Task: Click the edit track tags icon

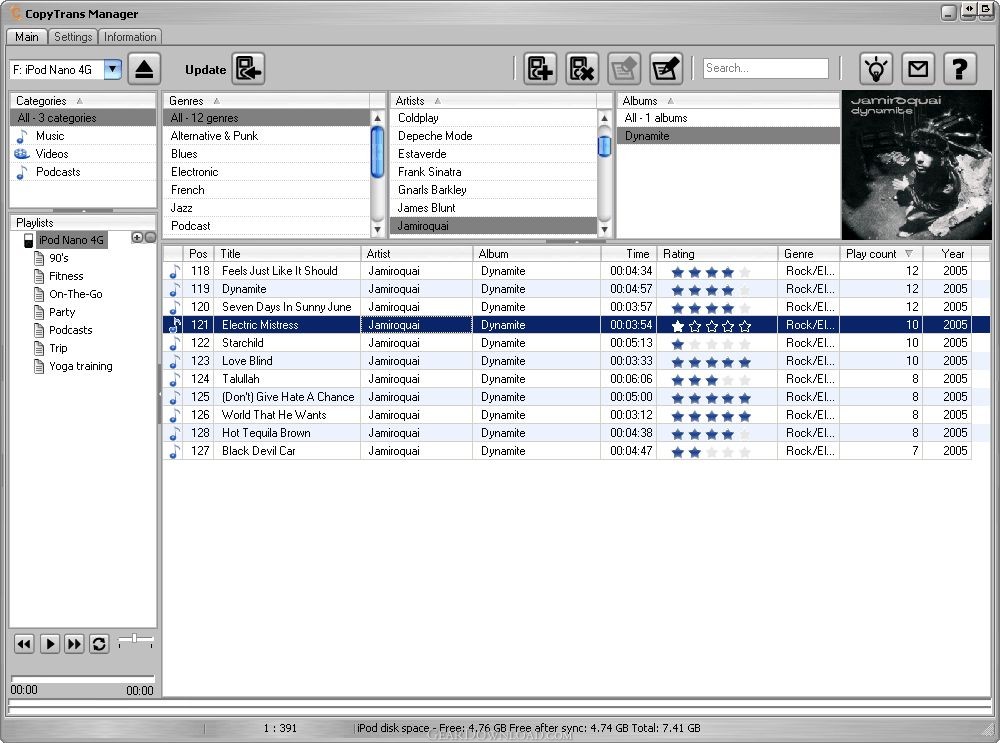Action: (x=666, y=69)
